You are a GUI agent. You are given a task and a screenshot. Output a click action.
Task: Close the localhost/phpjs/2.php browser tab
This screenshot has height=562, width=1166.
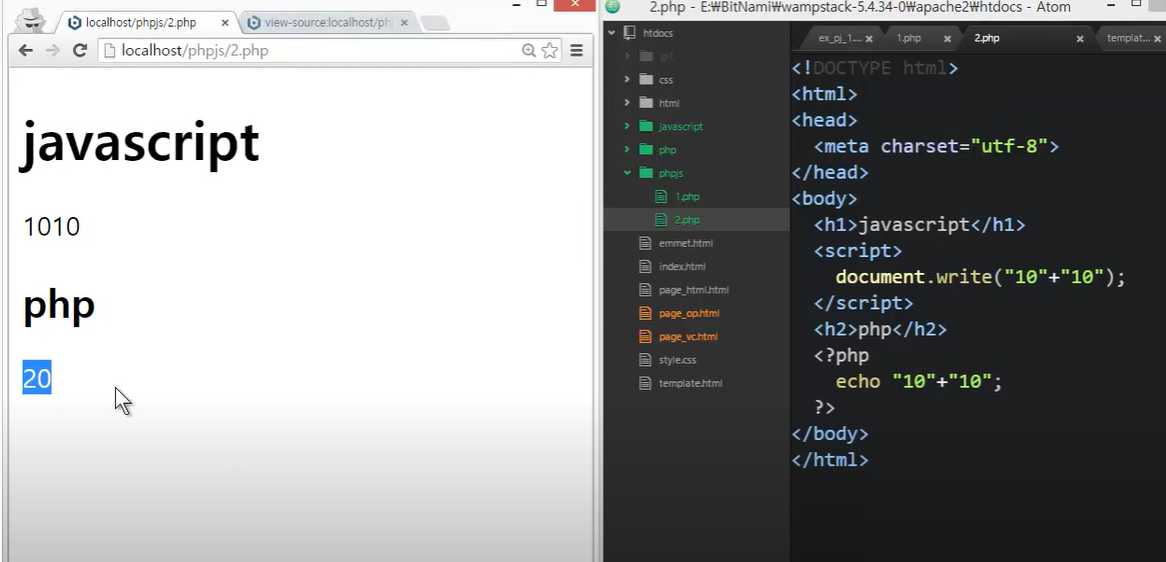point(225,23)
